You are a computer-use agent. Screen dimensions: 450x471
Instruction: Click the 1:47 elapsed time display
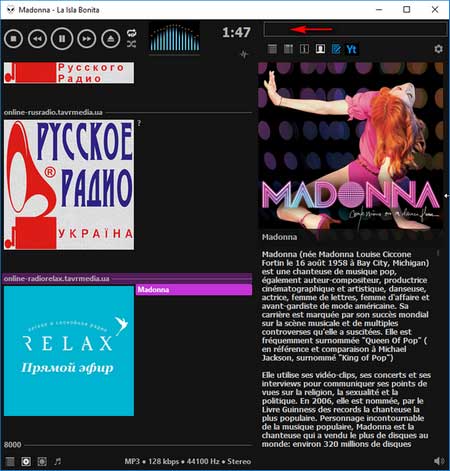pos(236,32)
